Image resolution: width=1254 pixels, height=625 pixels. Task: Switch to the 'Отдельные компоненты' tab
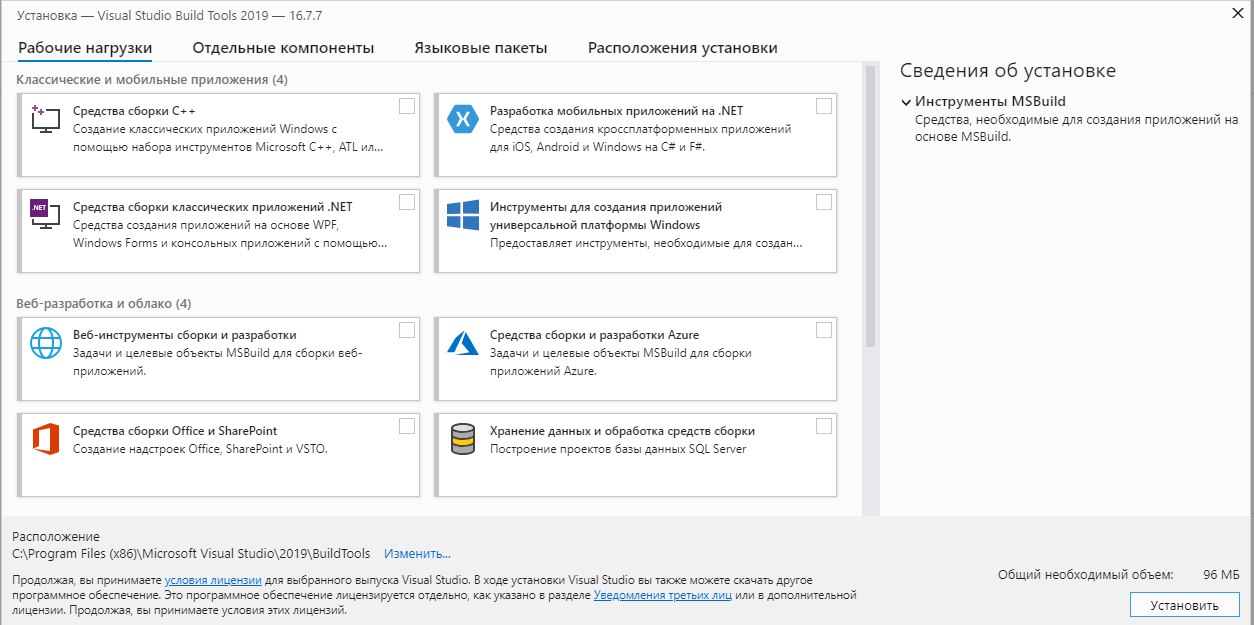pos(283,48)
